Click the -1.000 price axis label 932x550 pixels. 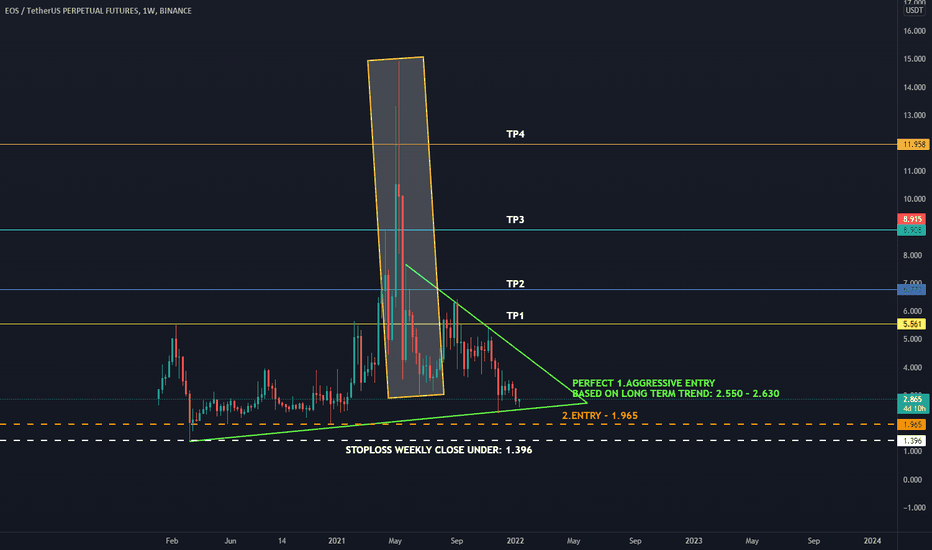pos(914,508)
